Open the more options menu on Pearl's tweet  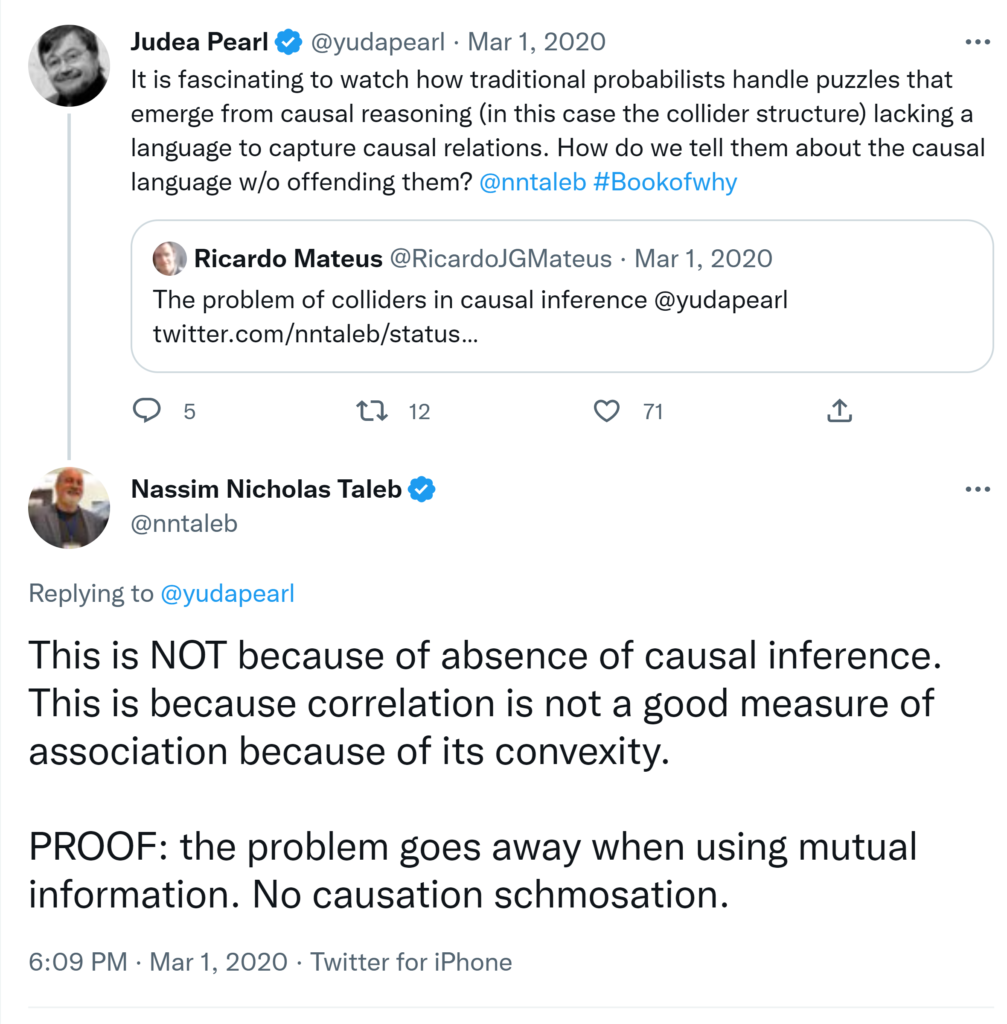click(975, 42)
